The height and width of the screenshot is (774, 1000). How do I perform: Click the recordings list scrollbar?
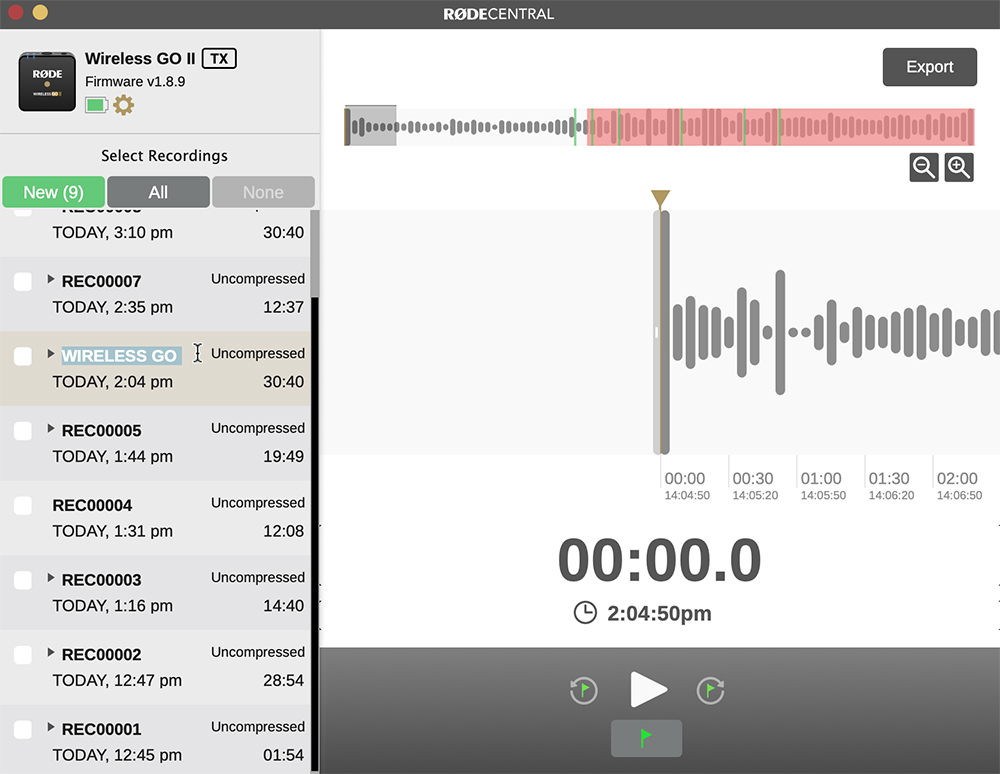[314, 254]
